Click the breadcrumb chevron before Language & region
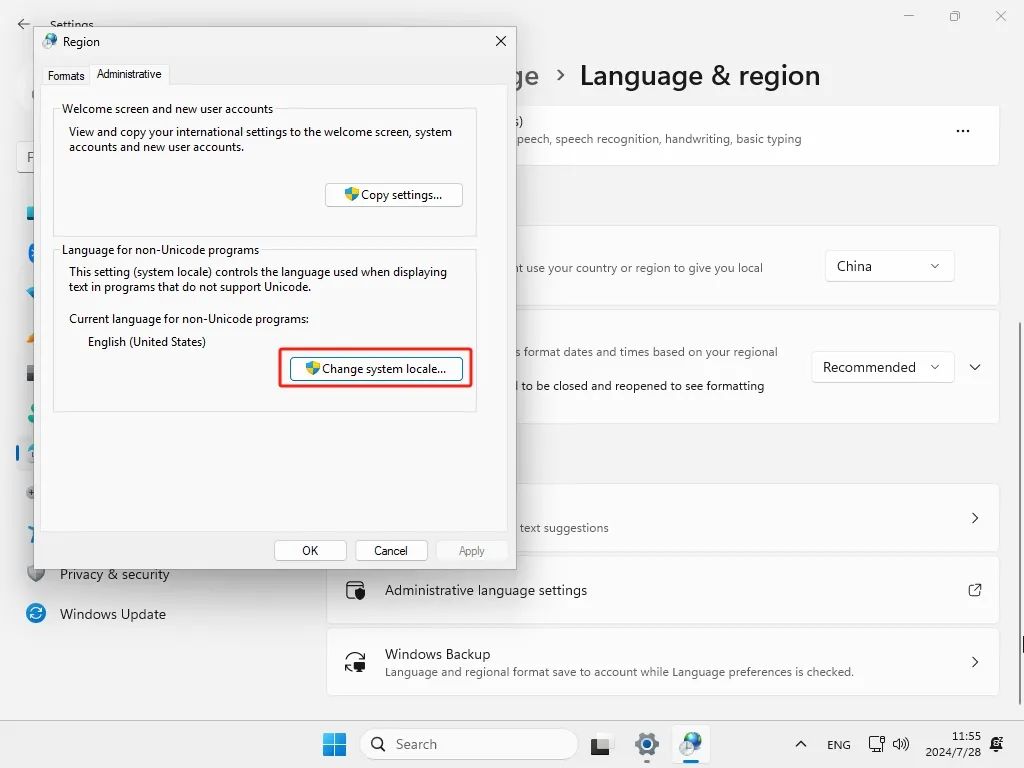1024x768 pixels. click(x=560, y=75)
